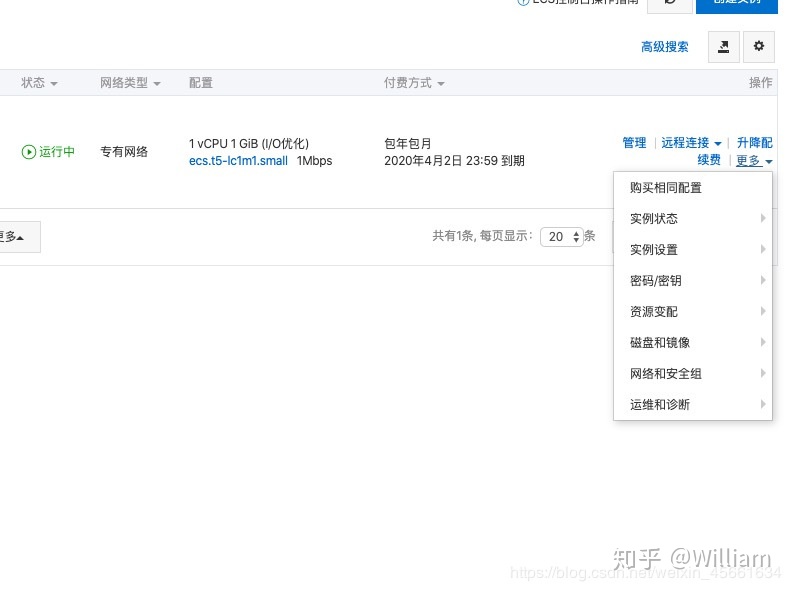Open 磁盘和镜像 submenu
The height and width of the screenshot is (591, 791).
[x=693, y=343]
